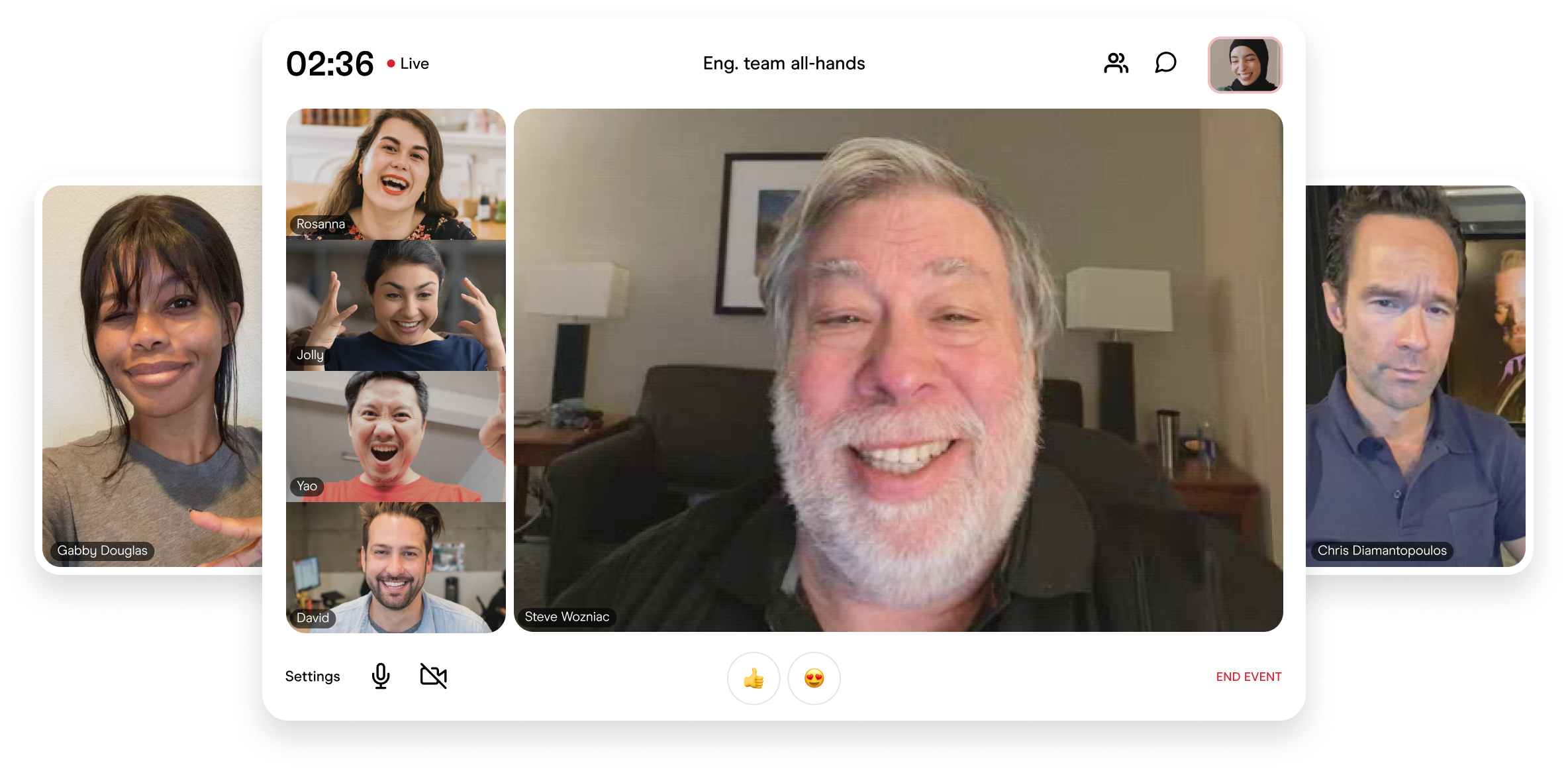Open the chat bubble icon

pyautogui.click(x=1165, y=64)
